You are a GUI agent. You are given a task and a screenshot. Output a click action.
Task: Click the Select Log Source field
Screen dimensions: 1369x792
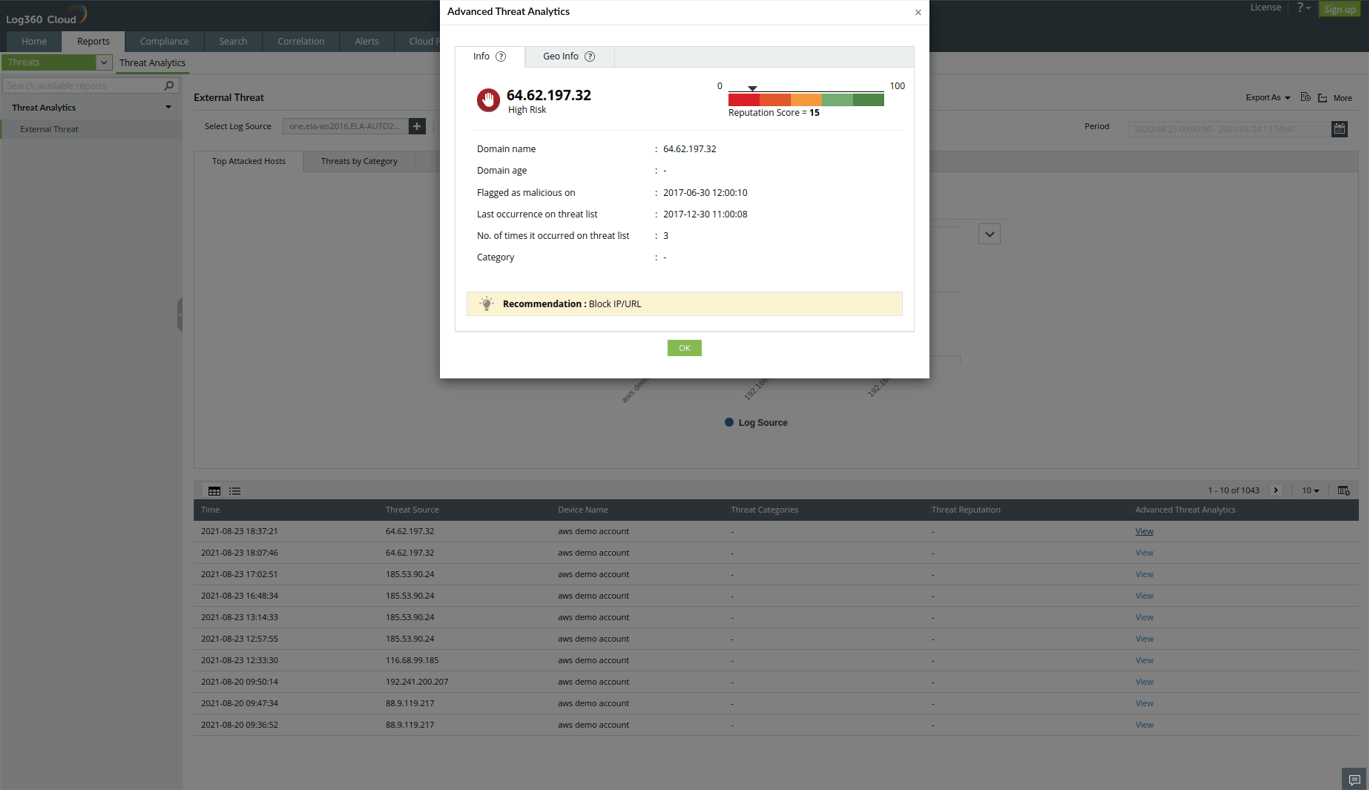[x=346, y=127]
